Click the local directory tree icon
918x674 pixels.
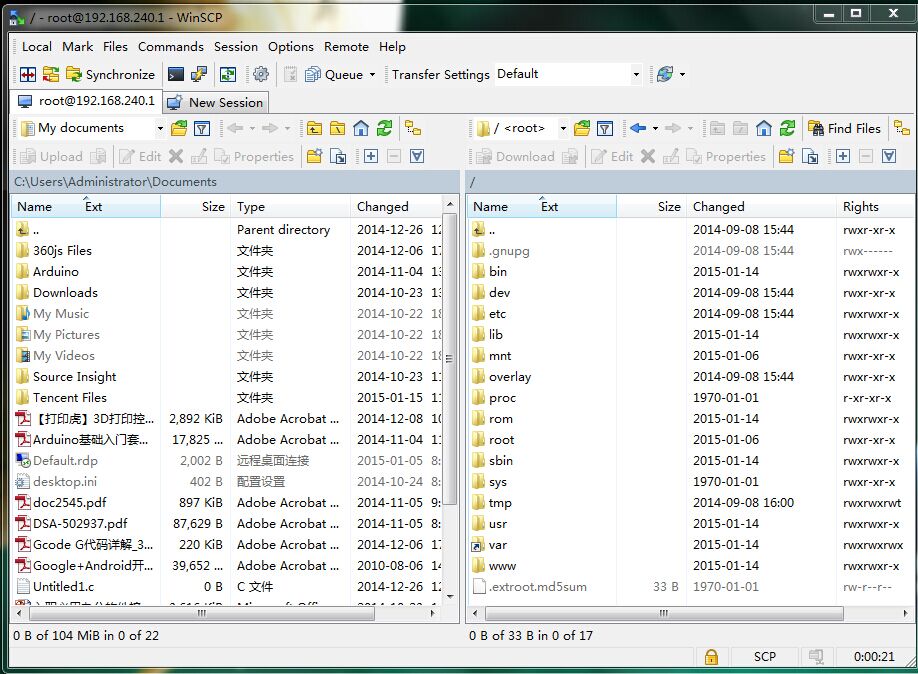click(413, 128)
